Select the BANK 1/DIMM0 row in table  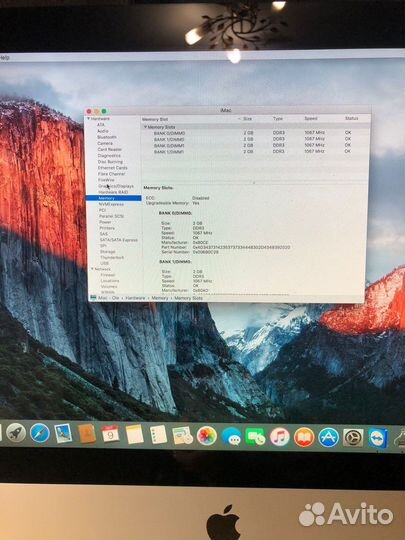point(256,139)
